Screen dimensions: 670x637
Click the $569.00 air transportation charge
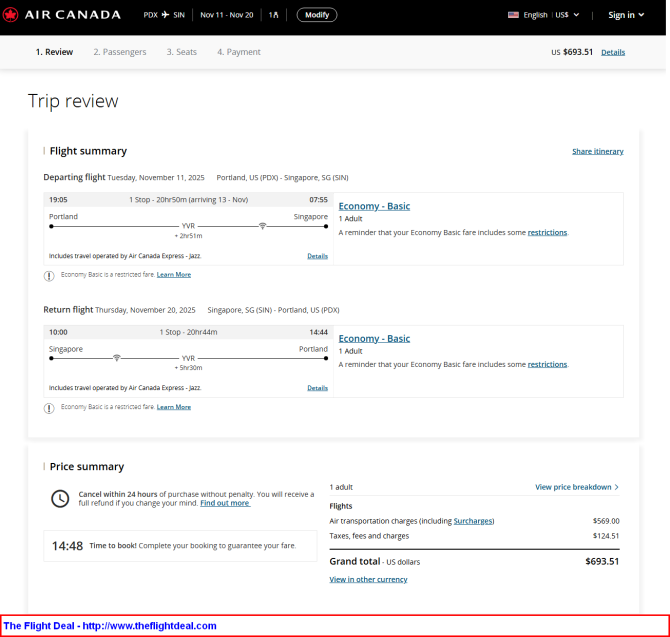coord(606,521)
